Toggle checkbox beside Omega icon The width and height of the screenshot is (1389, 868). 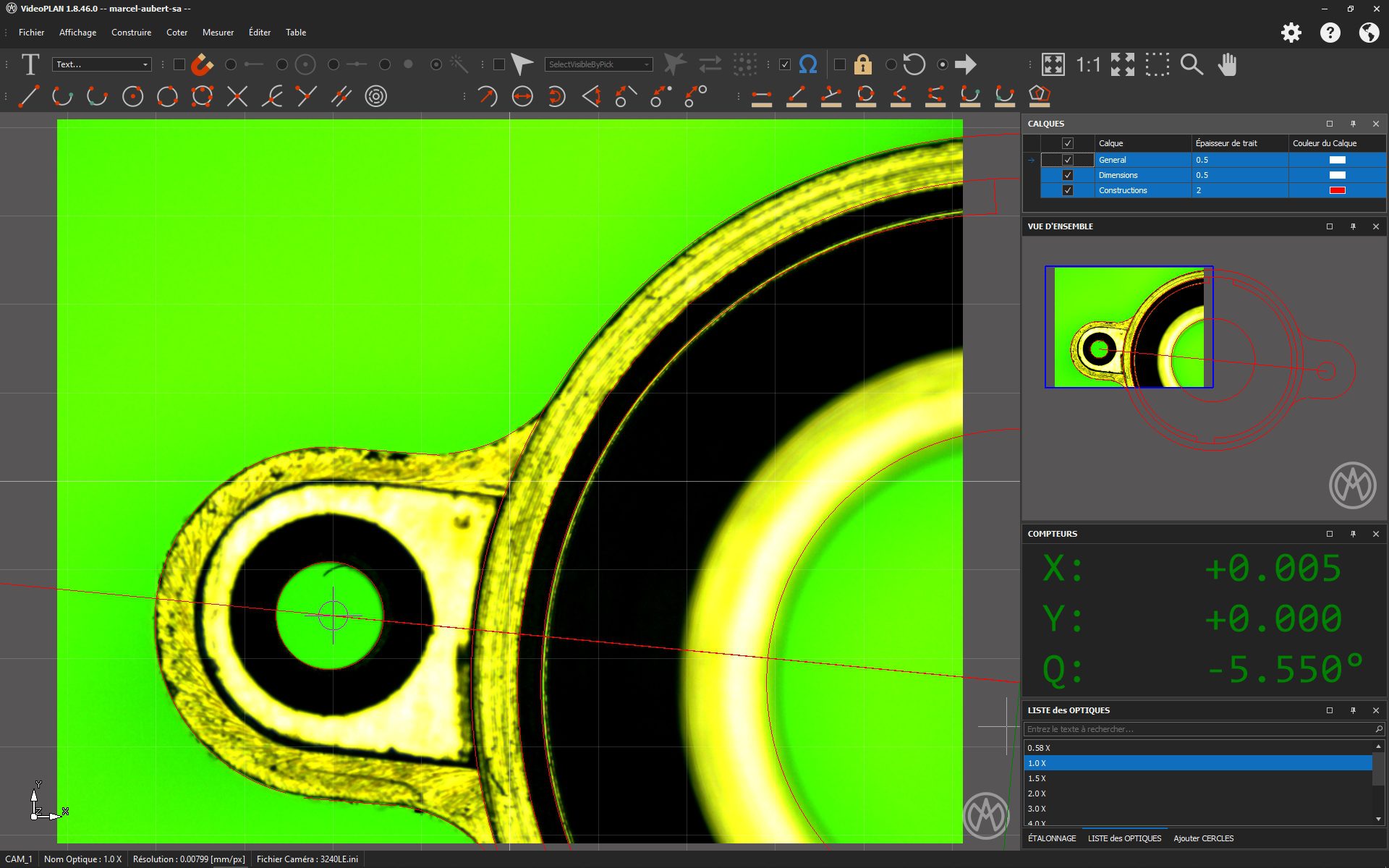point(785,64)
